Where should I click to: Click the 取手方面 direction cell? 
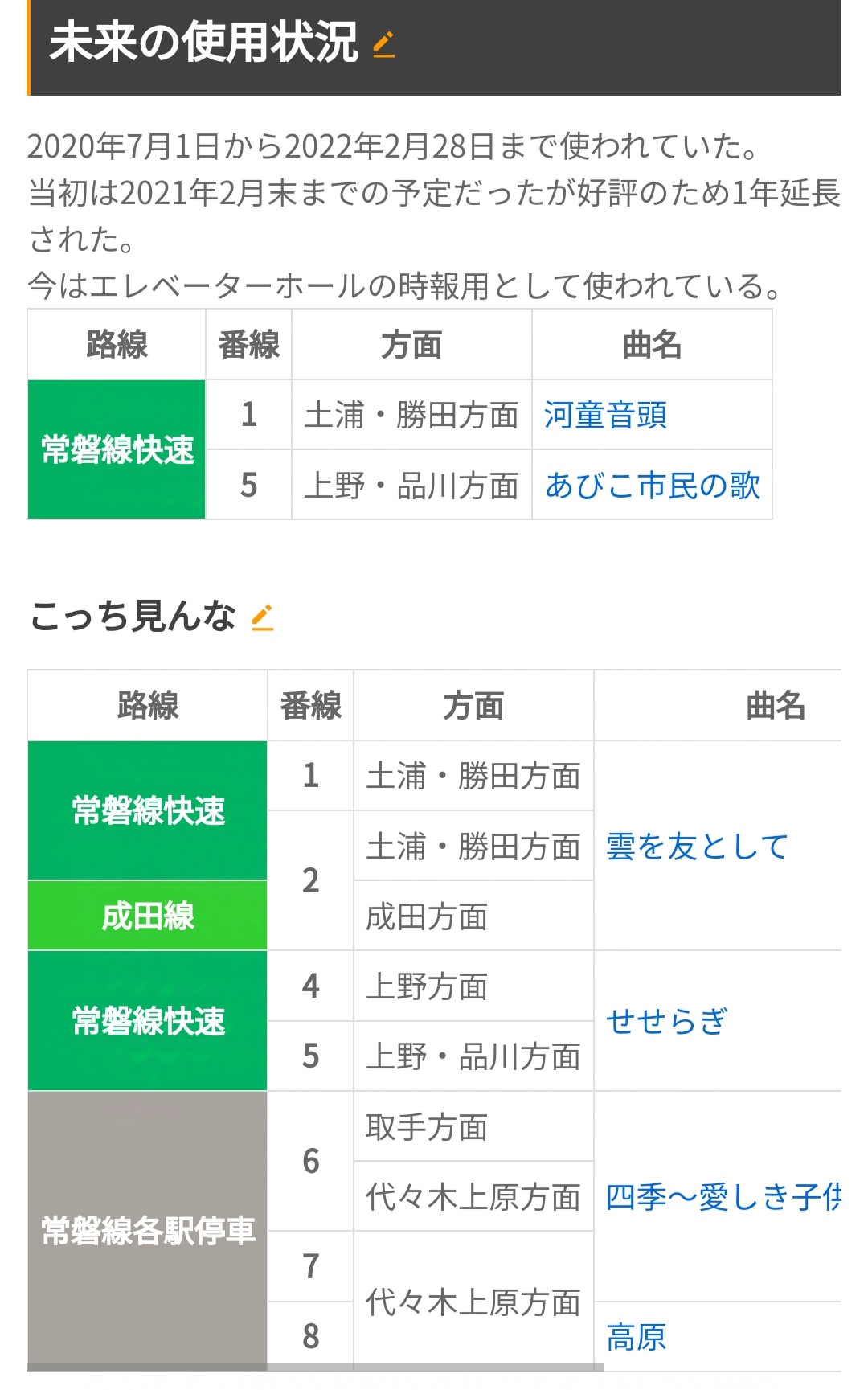tap(473, 1126)
